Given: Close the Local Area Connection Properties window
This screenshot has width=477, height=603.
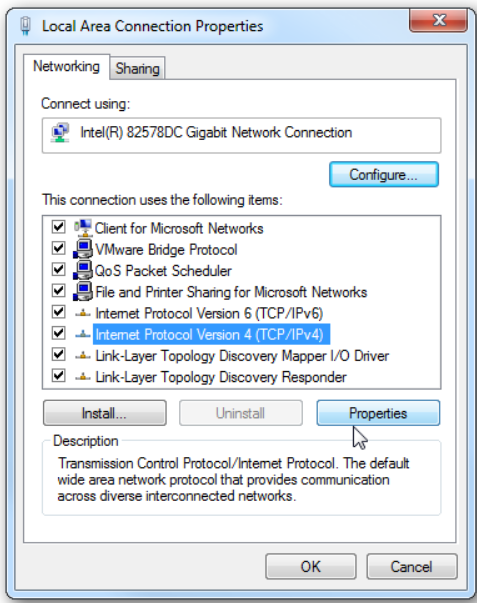Looking at the screenshot, I should (x=439, y=20).
